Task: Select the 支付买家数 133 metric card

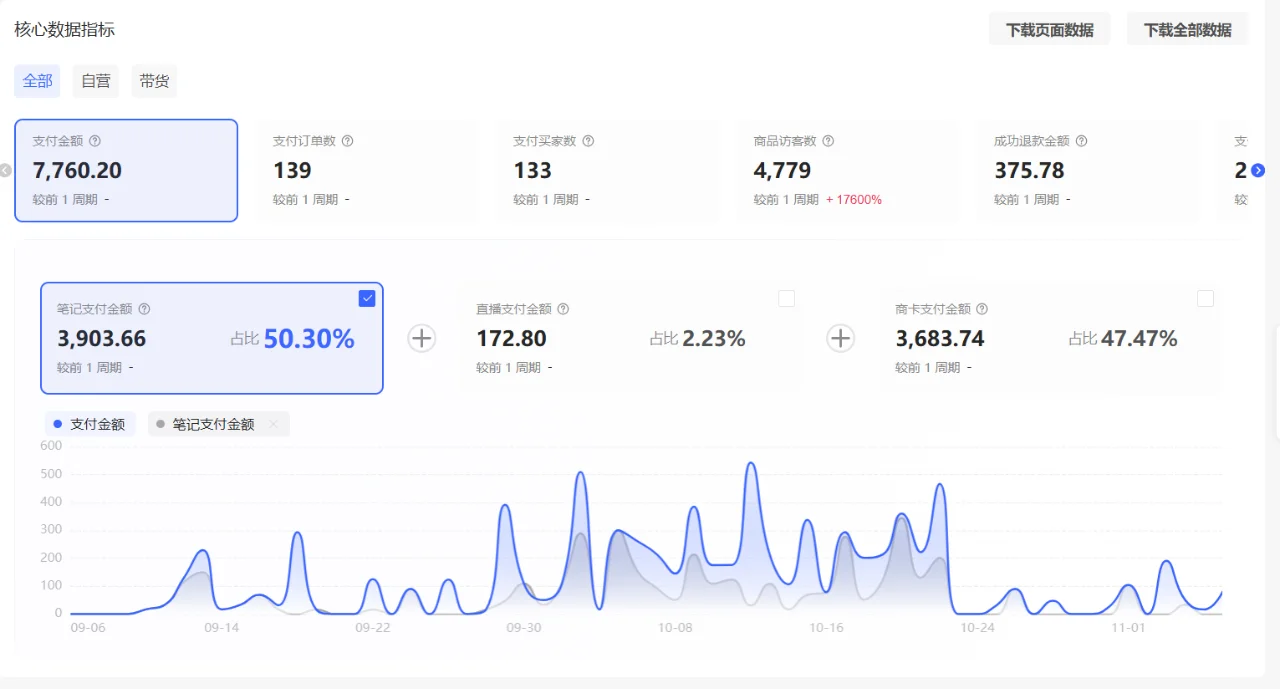Action: pos(606,170)
